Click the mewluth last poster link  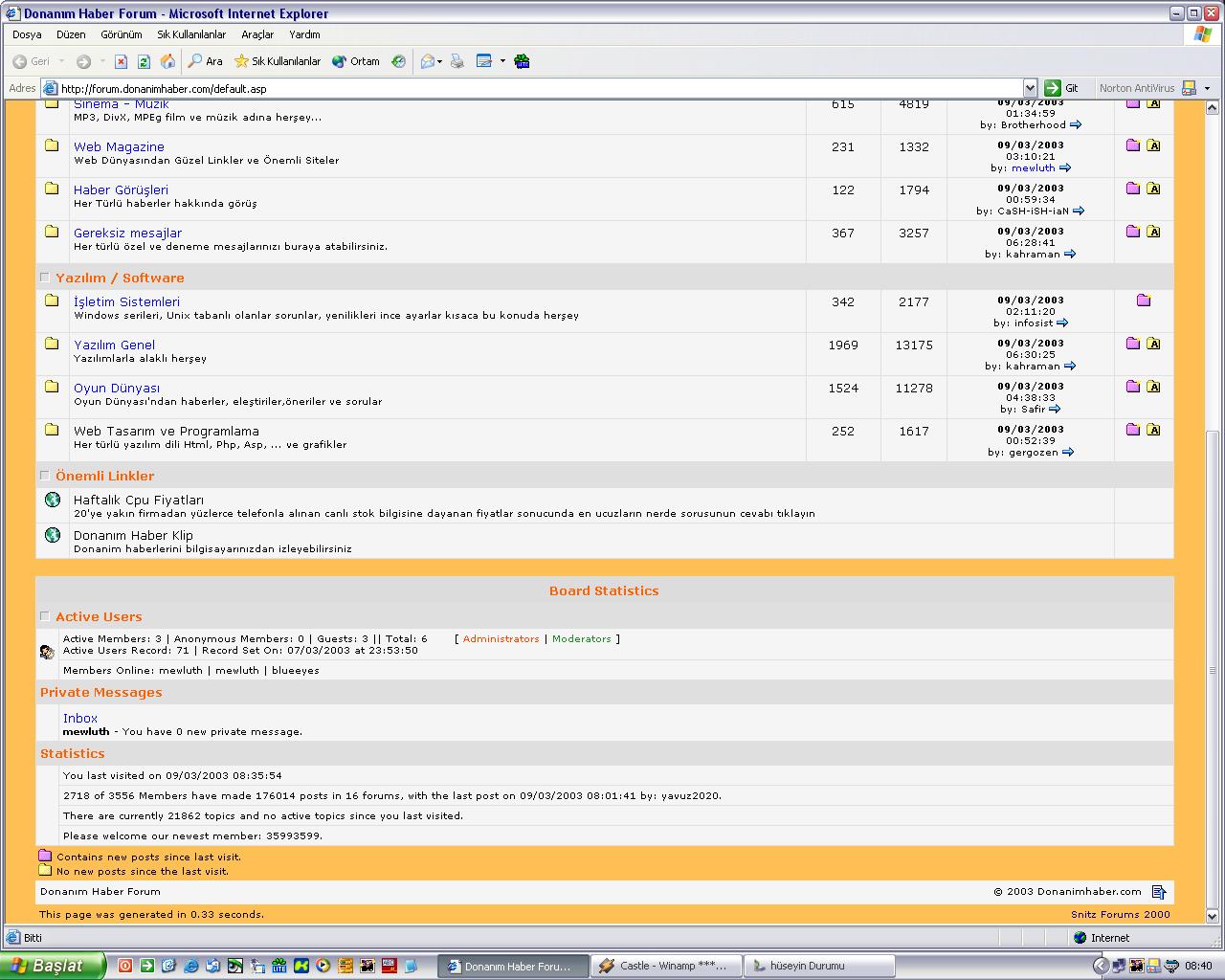(1034, 167)
